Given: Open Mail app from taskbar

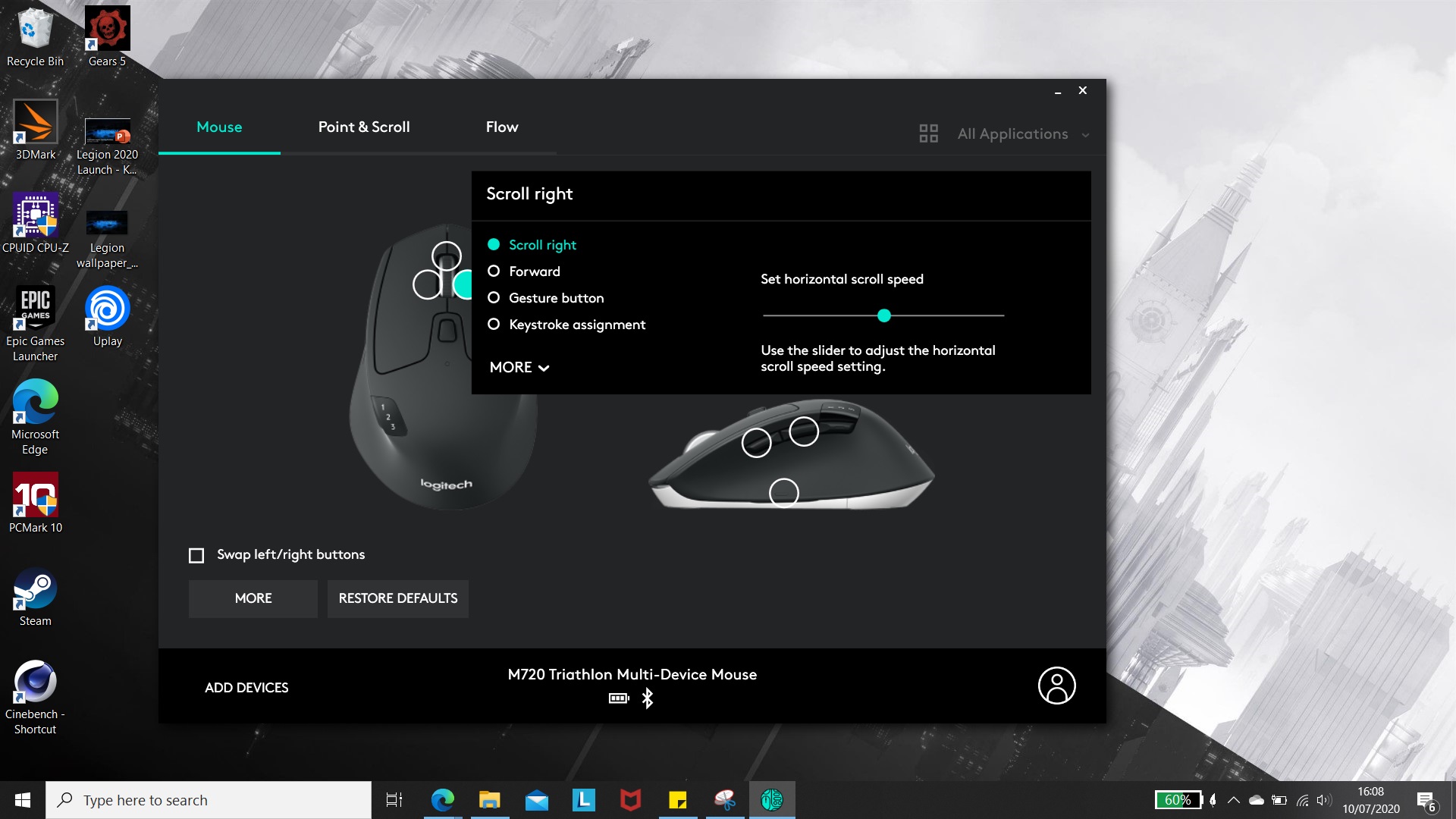Looking at the screenshot, I should pos(537,799).
